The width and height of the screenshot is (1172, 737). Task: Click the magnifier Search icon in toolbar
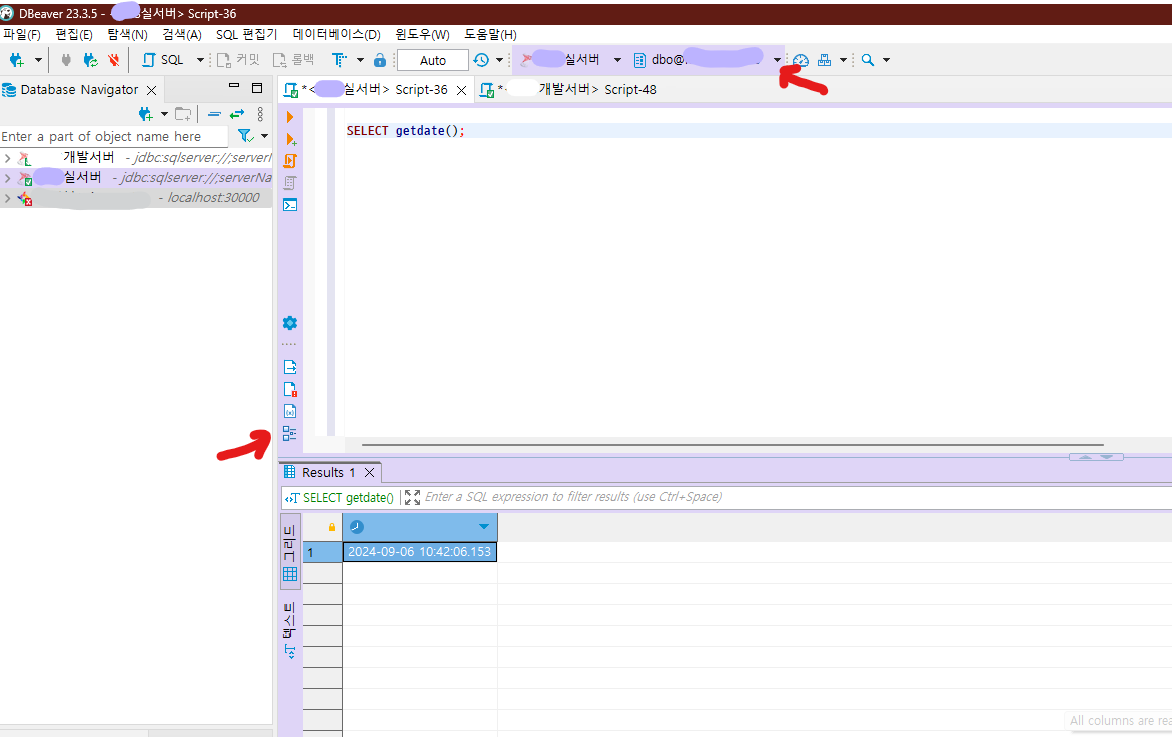coord(868,60)
